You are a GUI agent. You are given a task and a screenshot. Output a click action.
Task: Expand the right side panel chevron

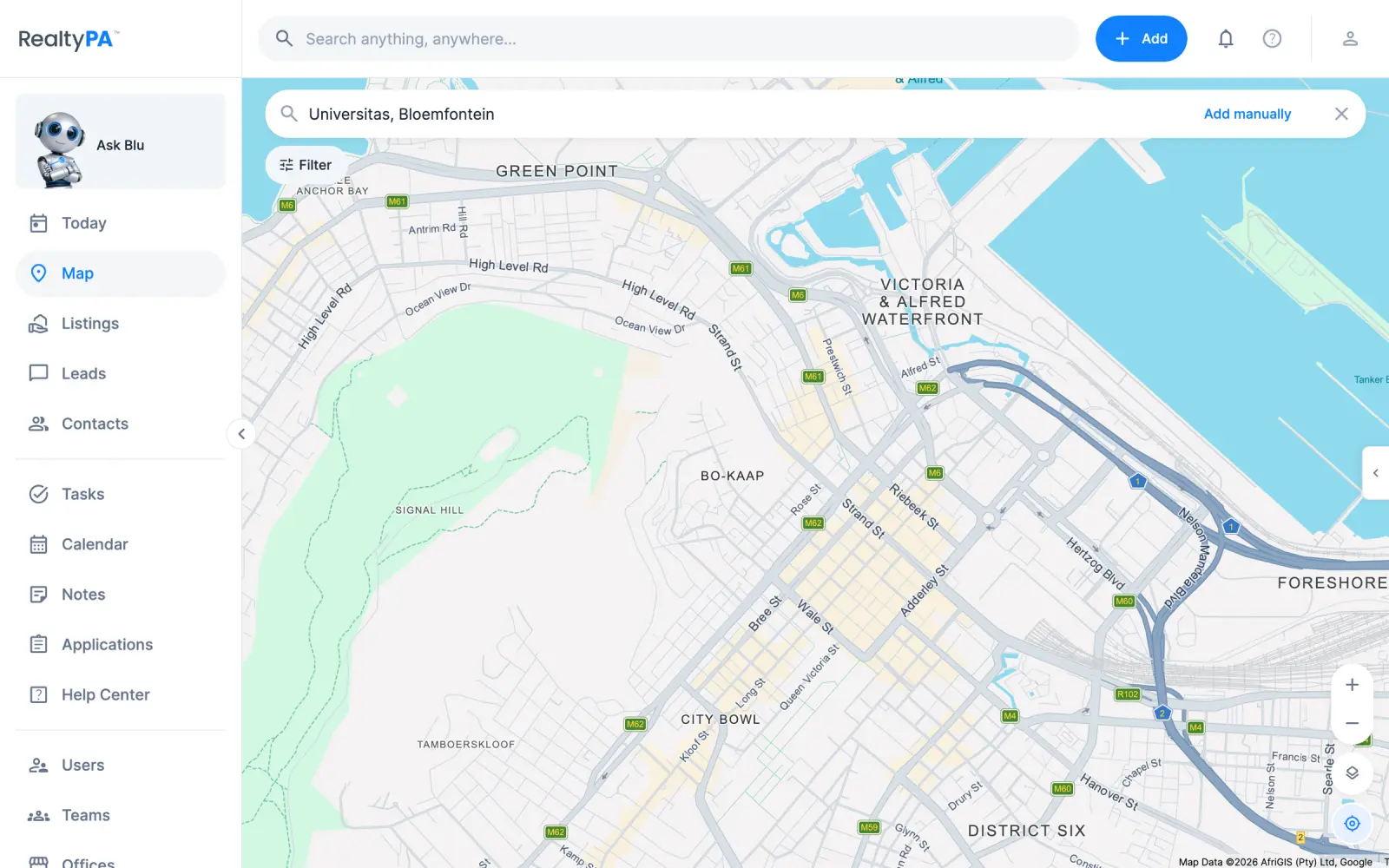tap(1376, 473)
